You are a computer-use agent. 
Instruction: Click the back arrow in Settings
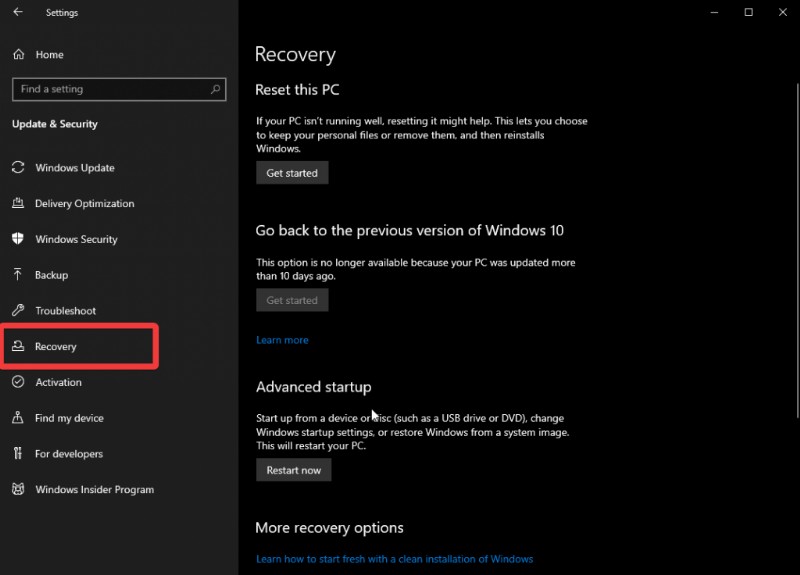coord(18,12)
